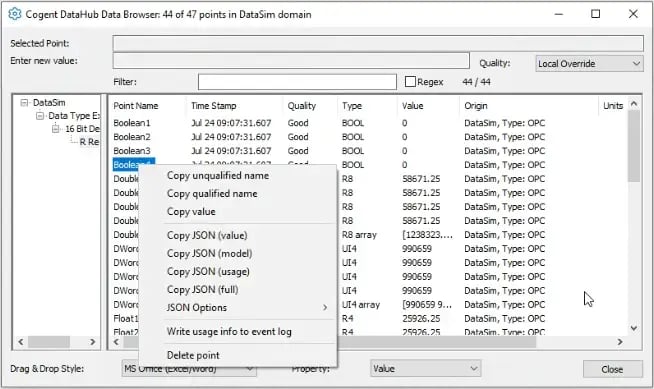The image size is (654, 389).
Task: Click the point list scroll right arrow
Action: click(620, 342)
